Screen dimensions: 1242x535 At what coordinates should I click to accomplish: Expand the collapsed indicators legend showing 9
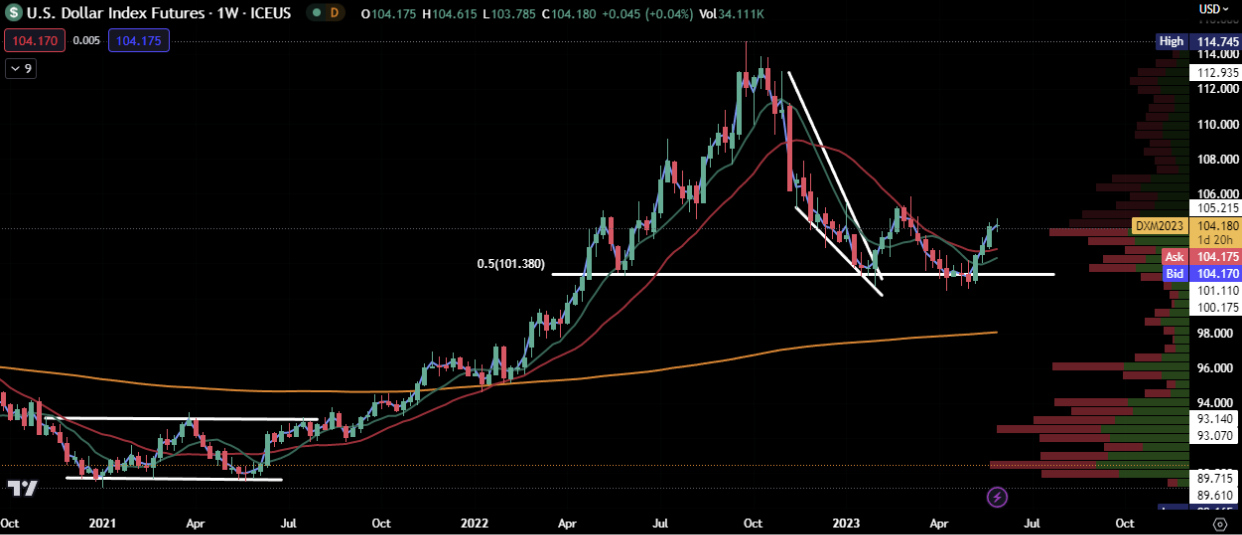(x=20, y=69)
